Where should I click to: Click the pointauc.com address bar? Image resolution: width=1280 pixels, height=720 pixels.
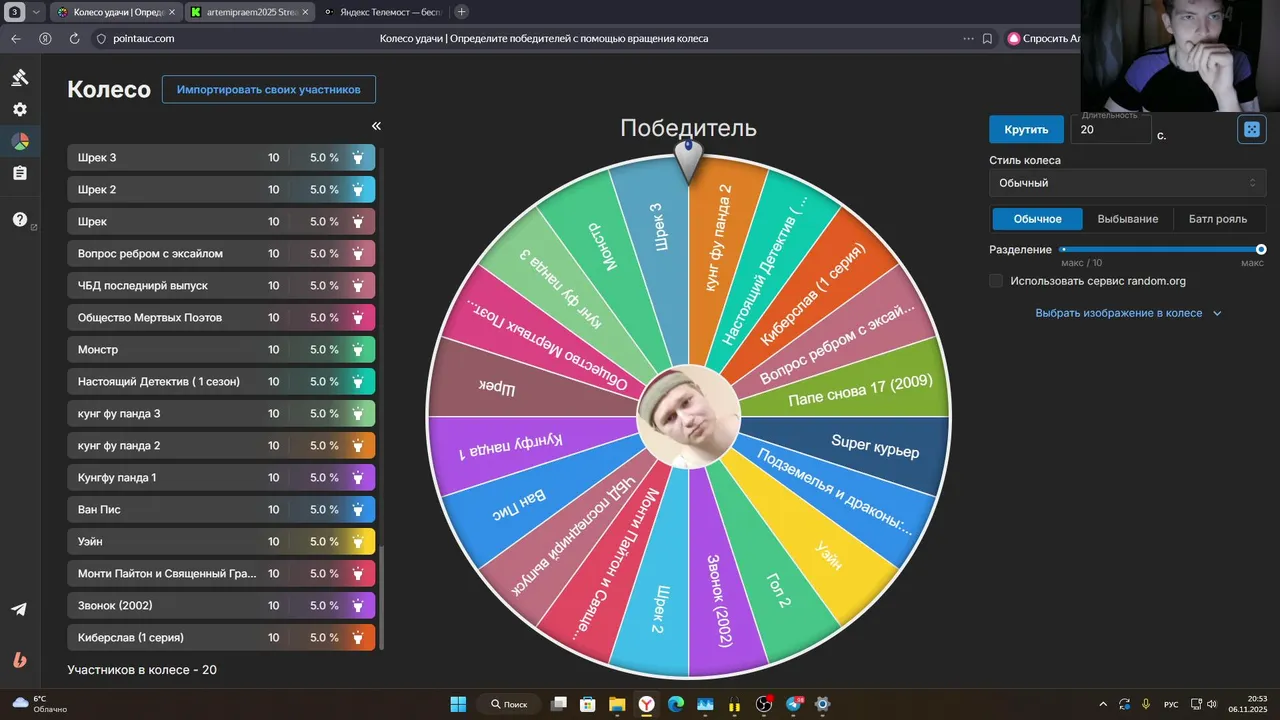coord(144,39)
